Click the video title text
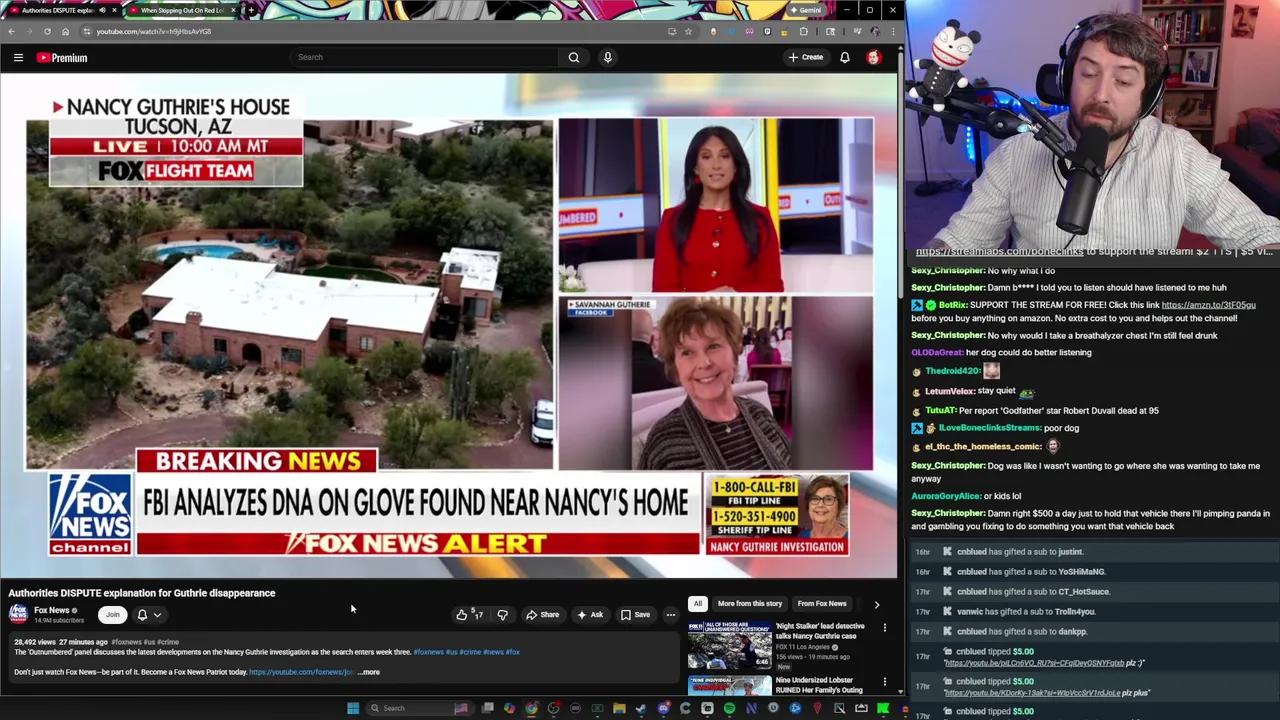 pyautogui.click(x=142, y=593)
